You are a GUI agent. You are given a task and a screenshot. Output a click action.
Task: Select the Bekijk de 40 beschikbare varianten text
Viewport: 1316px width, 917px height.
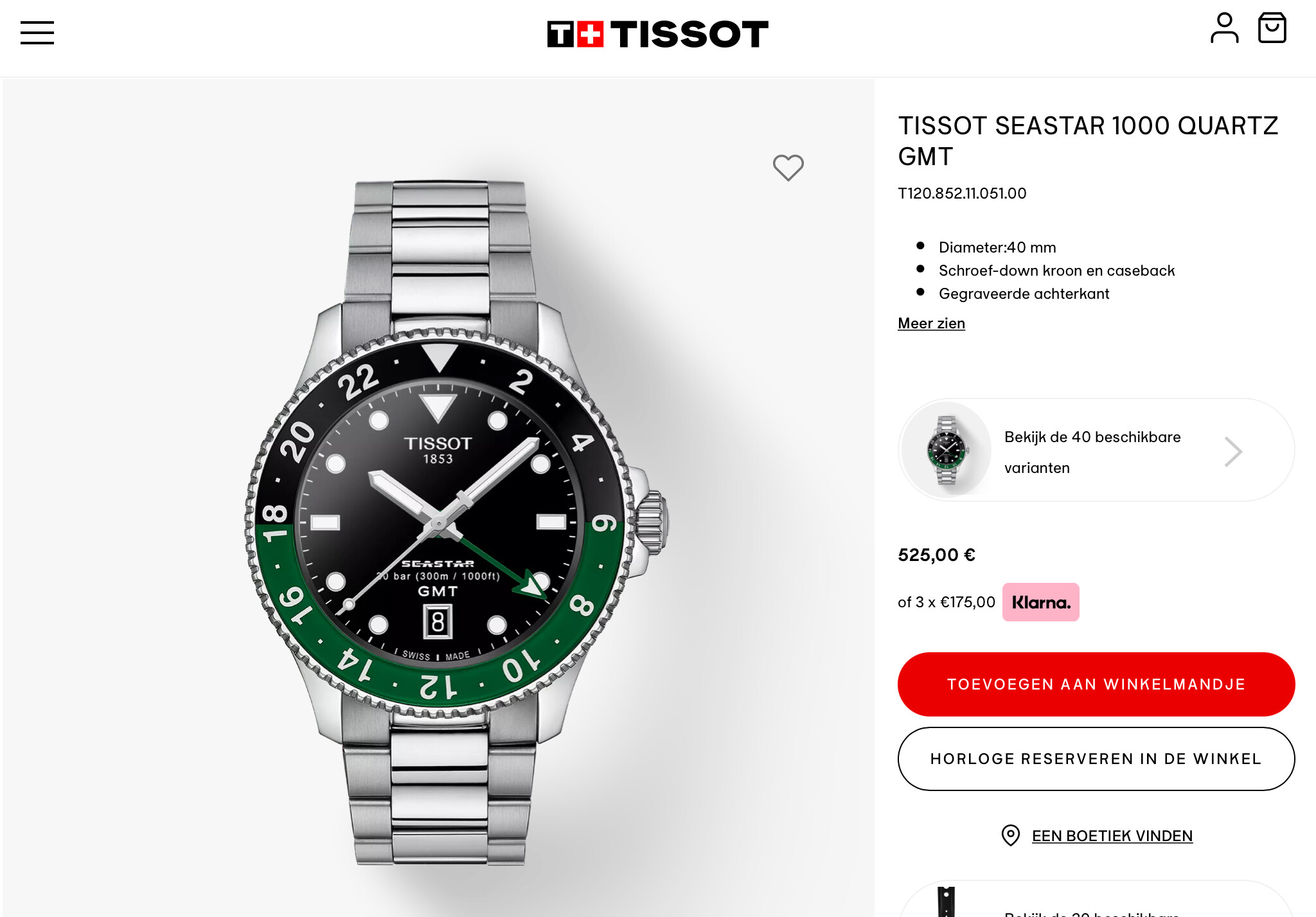point(1092,452)
